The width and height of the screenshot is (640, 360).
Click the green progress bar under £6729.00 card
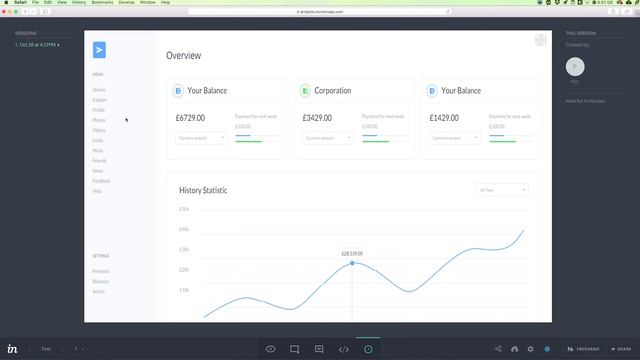(x=249, y=142)
